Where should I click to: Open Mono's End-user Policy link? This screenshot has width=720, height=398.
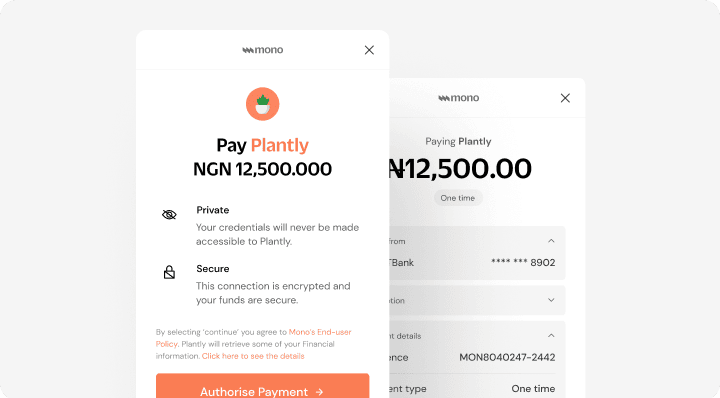coord(253,338)
